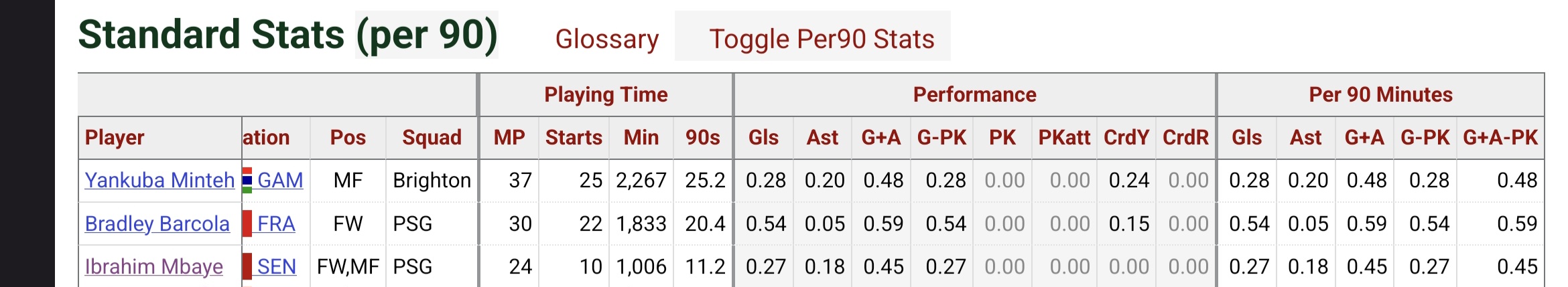The height and width of the screenshot is (287, 1568).
Task: Sort table by Squad column
Action: pyautogui.click(x=432, y=137)
